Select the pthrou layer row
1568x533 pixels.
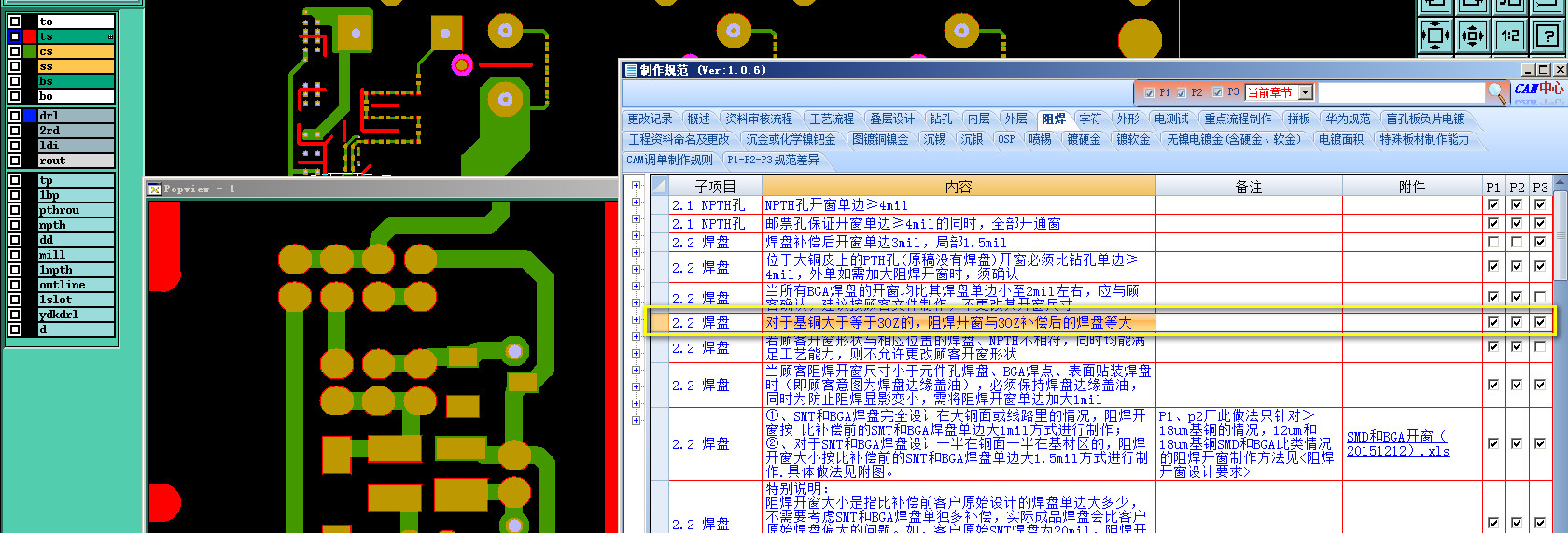(x=76, y=210)
